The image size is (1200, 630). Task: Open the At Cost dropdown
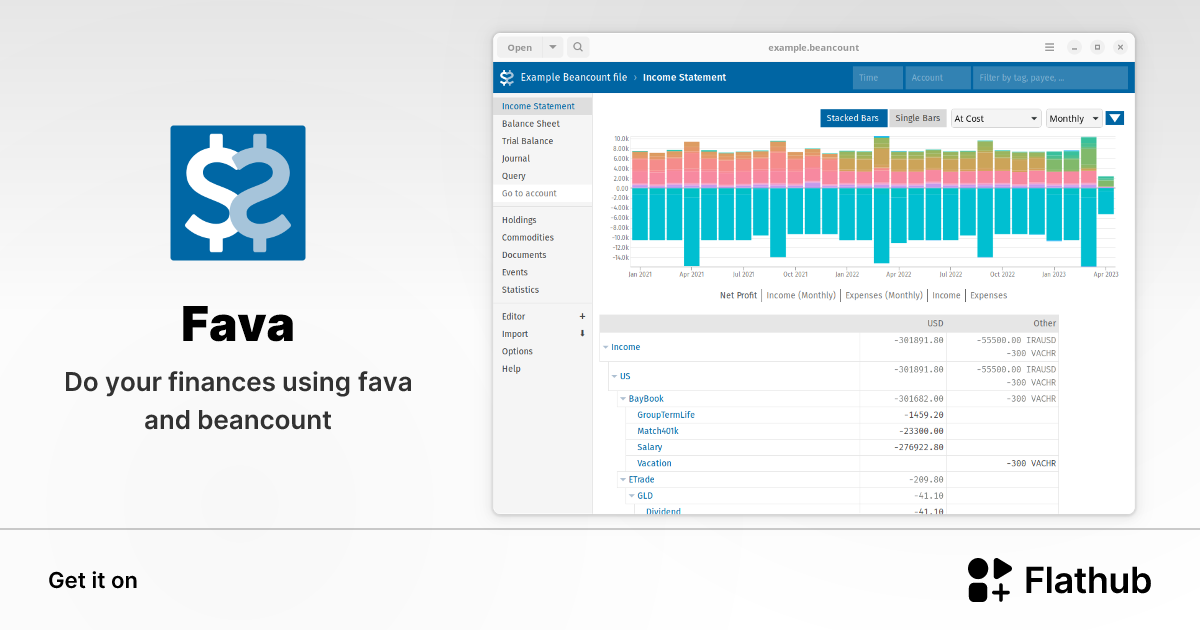[x=995, y=118]
